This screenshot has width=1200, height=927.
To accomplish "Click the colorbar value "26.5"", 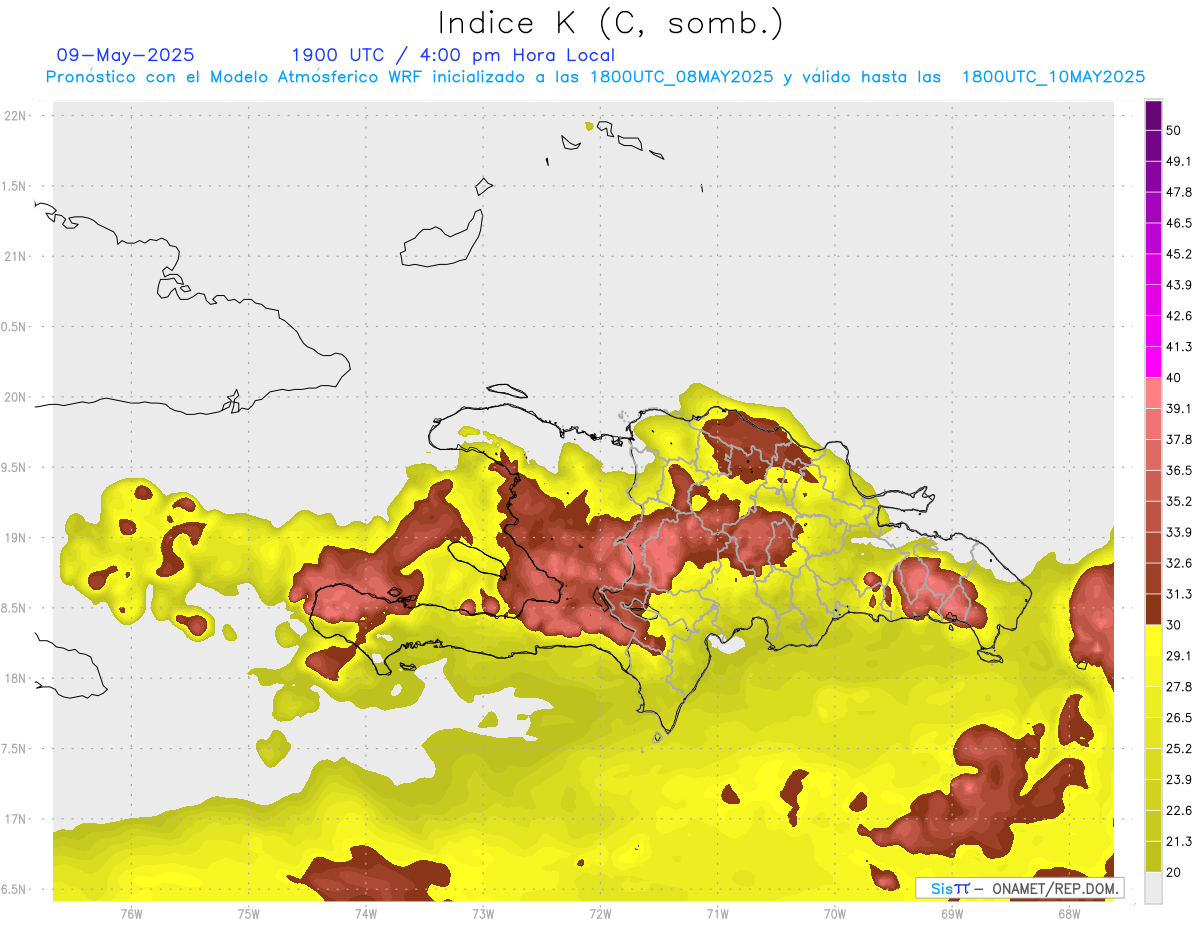I will [x=1179, y=718].
